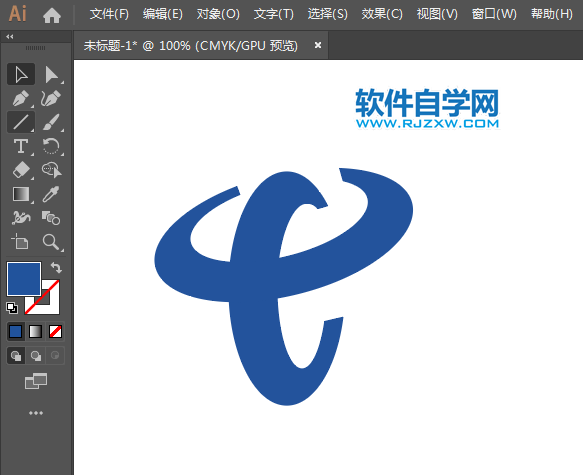Select the Artboard tool
Screen dimensions: 583x475
click(21, 242)
